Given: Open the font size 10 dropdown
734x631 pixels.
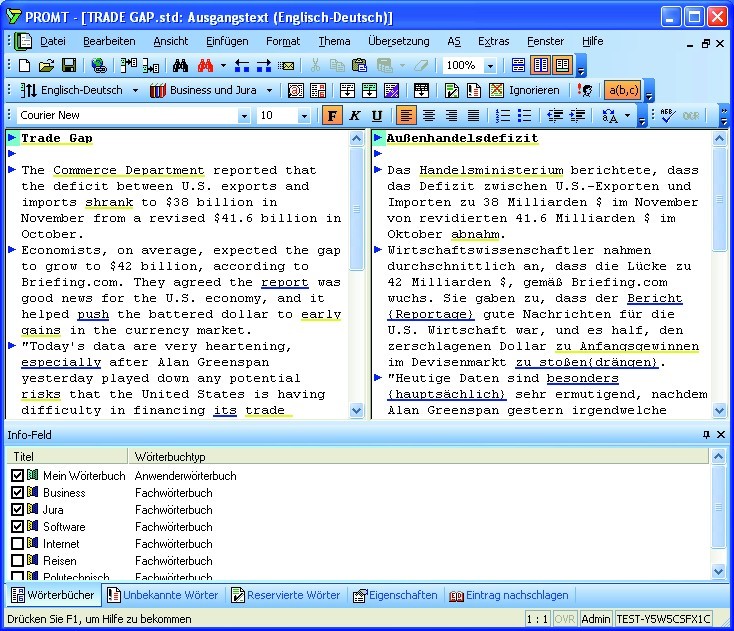Looking at the screenshot, I should pos(304,116).
